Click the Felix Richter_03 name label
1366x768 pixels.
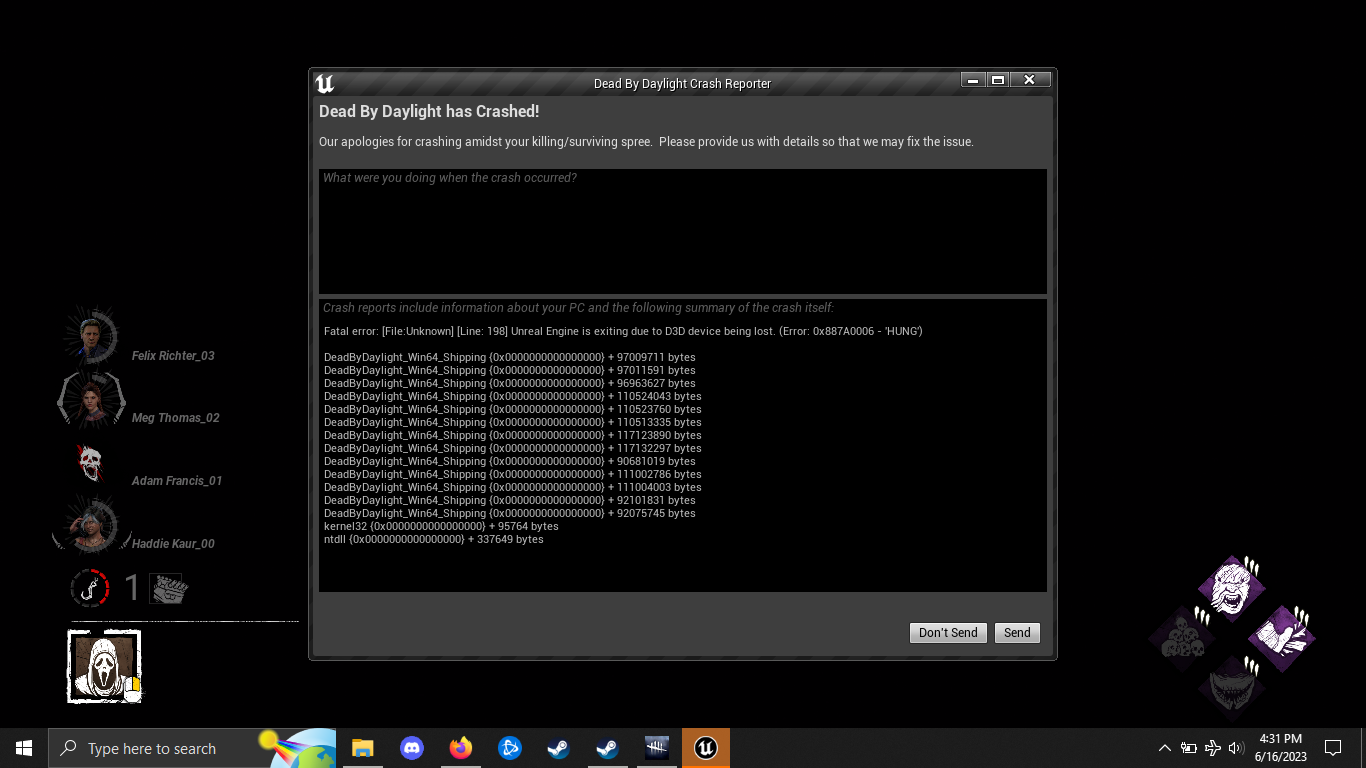[173, 356]
